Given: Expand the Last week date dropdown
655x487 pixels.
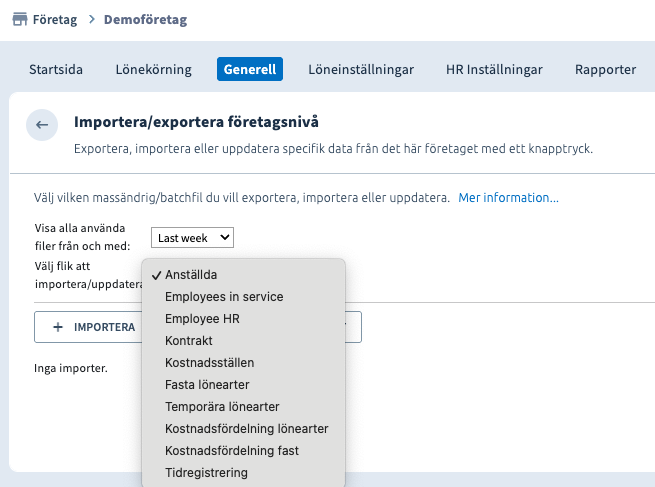Looking at the screenshot, I should click(x=192, y=238).
